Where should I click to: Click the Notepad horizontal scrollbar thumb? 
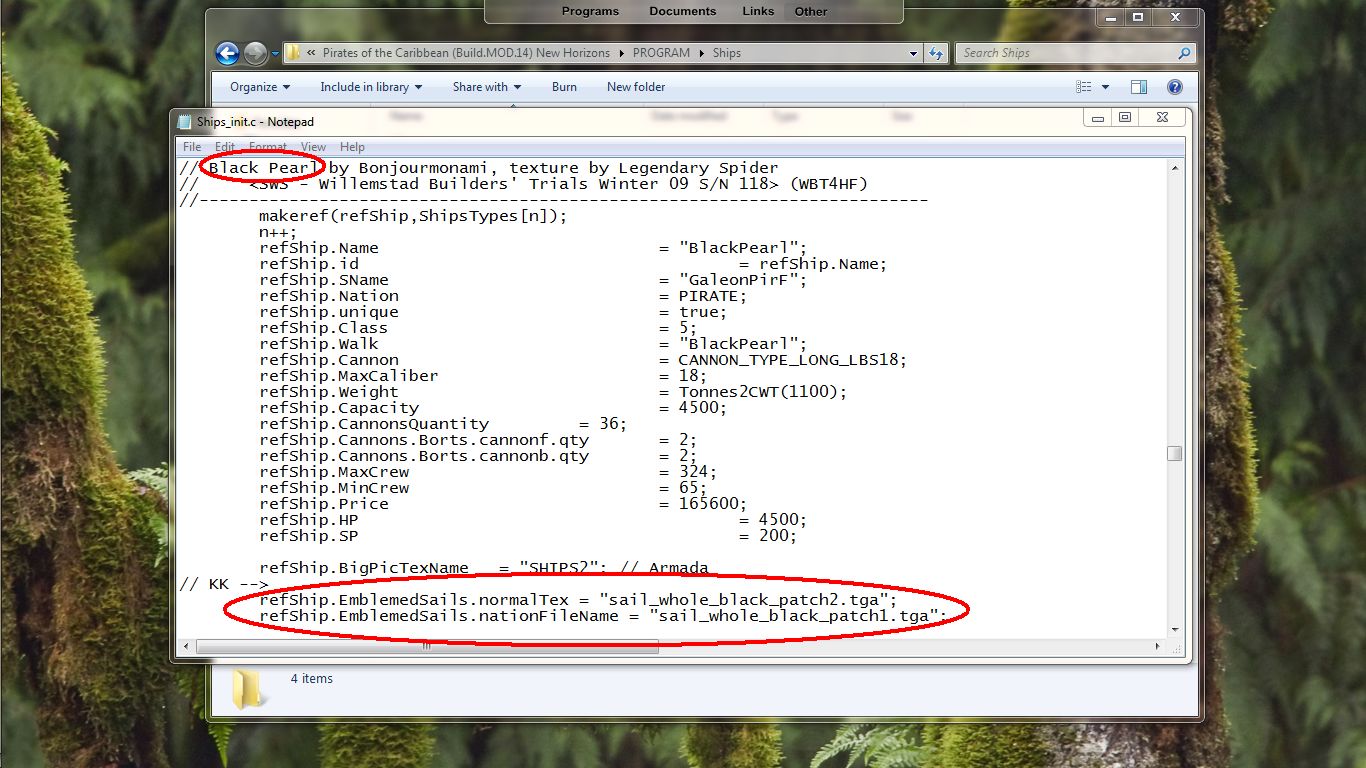pos(427,646)
